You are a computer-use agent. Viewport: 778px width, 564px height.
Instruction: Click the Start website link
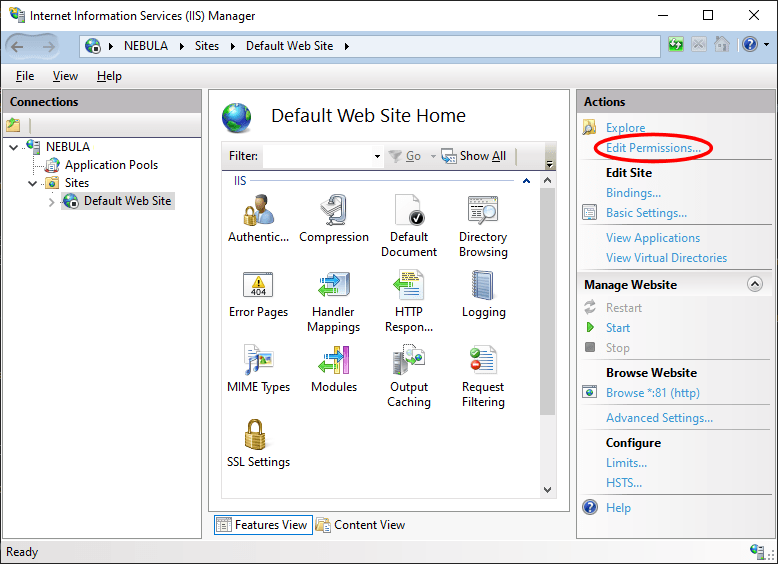(618, 328)
